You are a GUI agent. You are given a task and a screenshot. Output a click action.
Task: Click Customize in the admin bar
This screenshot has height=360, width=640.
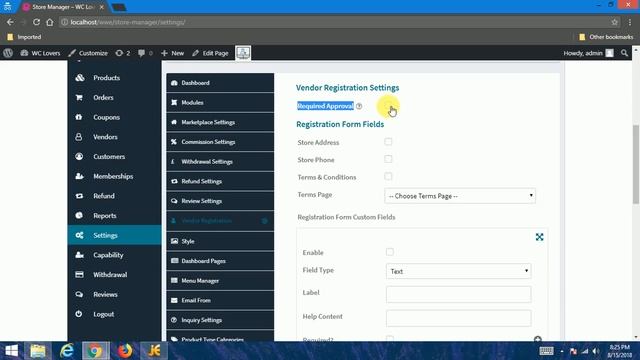(x=88, y=53)
